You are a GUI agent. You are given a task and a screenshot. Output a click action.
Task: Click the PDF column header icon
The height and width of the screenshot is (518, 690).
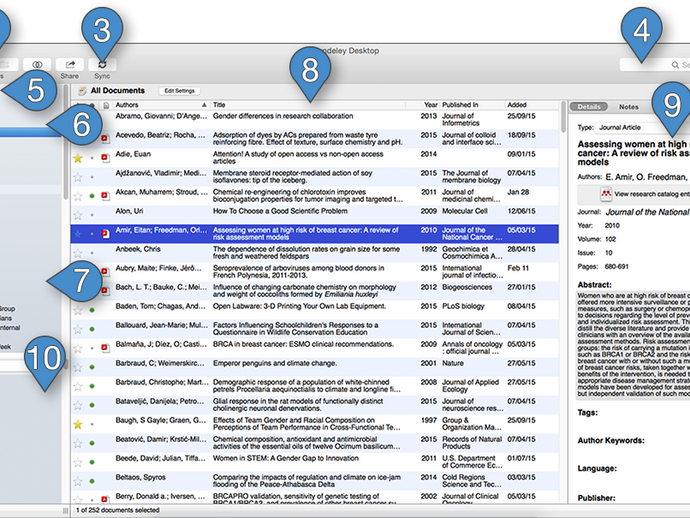point(106,105)
